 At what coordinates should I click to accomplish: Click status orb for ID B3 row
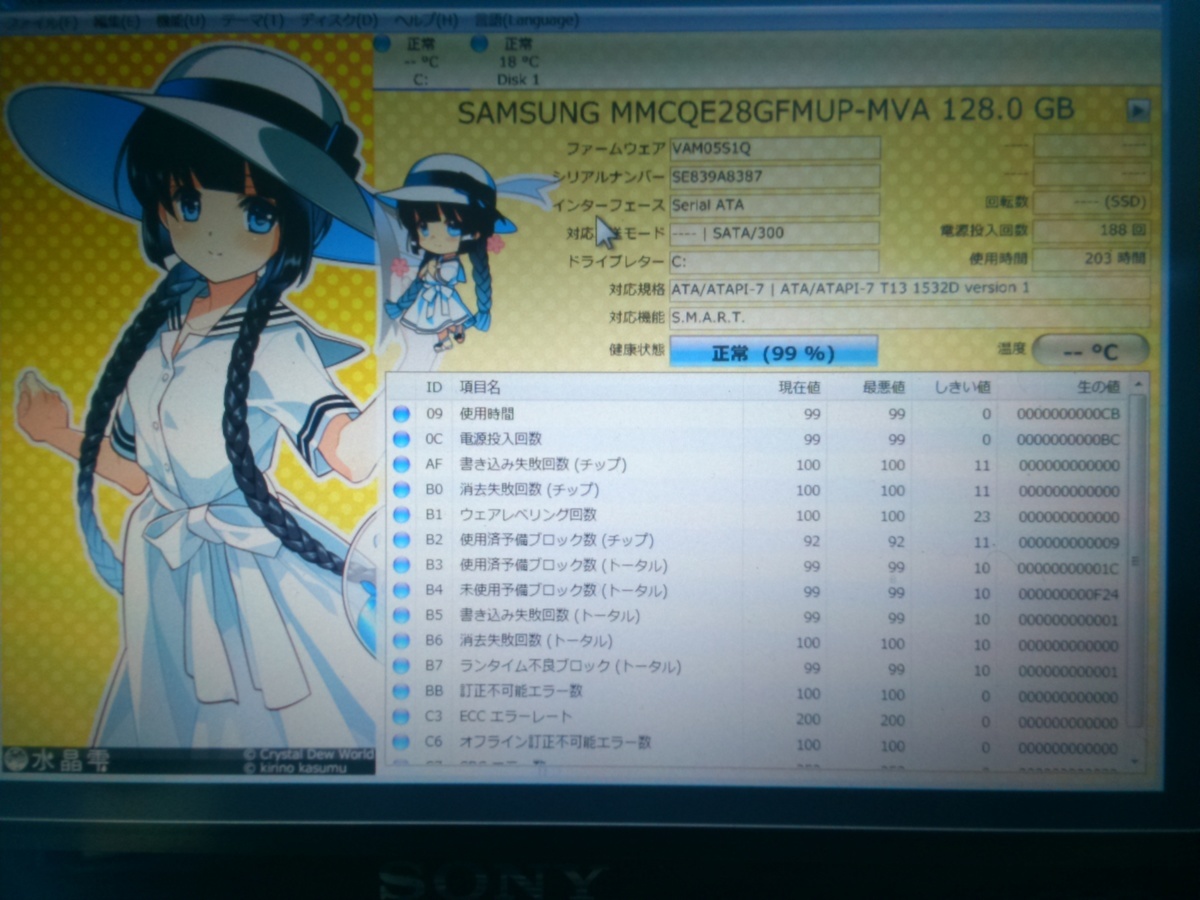402,565
